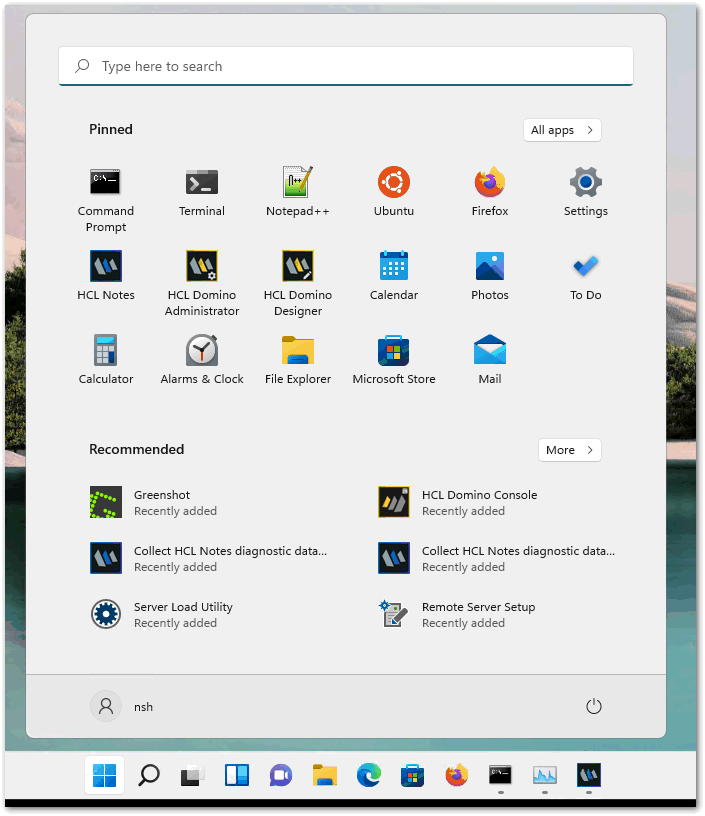
Task: Switch to Command Prompt on taskbar
Action: (x=501, y=775)
